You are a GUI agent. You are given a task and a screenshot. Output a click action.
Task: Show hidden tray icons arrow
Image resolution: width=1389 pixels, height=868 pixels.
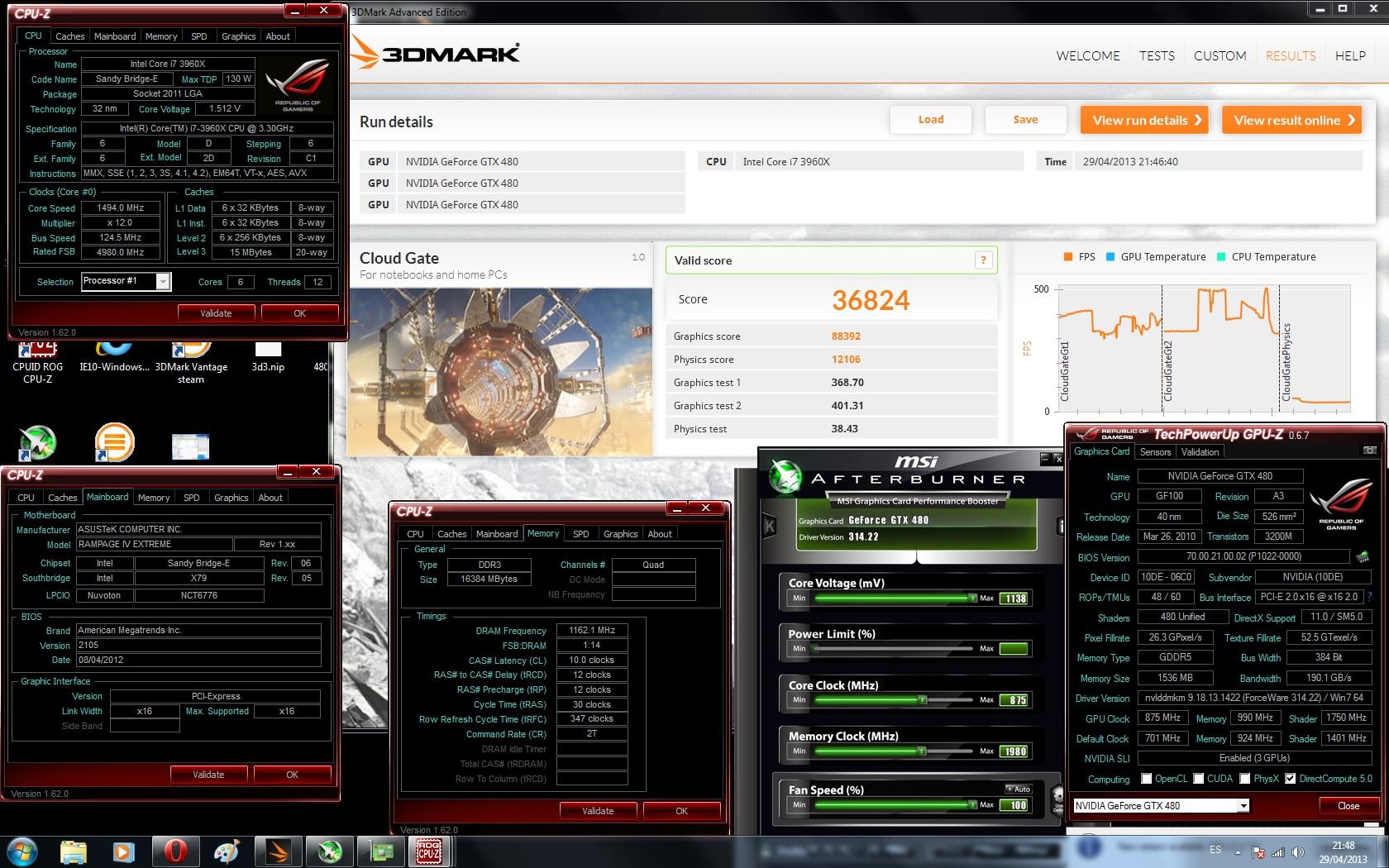point(1238,851)
